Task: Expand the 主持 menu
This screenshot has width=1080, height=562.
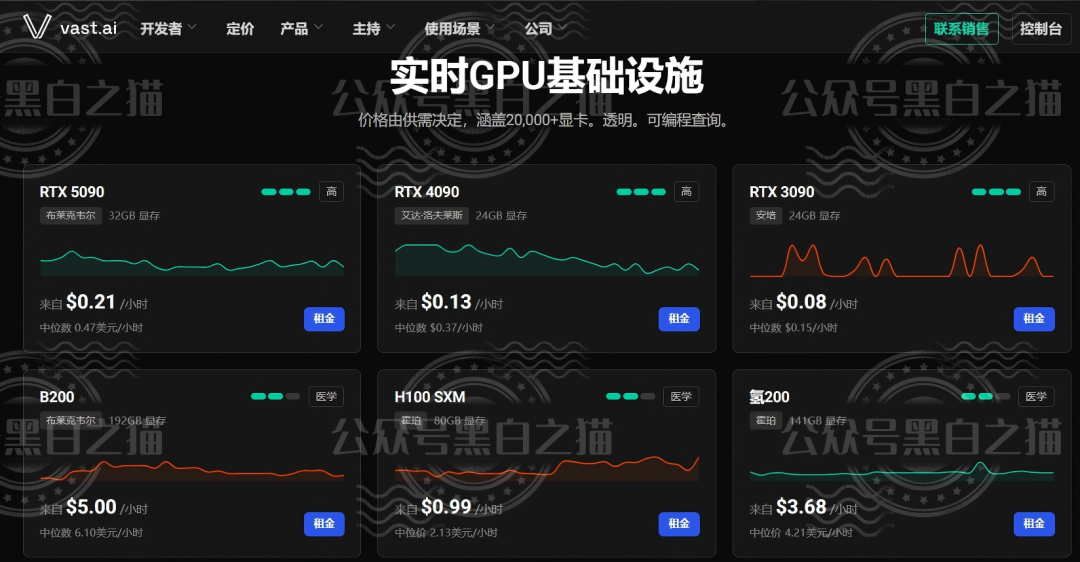Action: tap(373, 28)
